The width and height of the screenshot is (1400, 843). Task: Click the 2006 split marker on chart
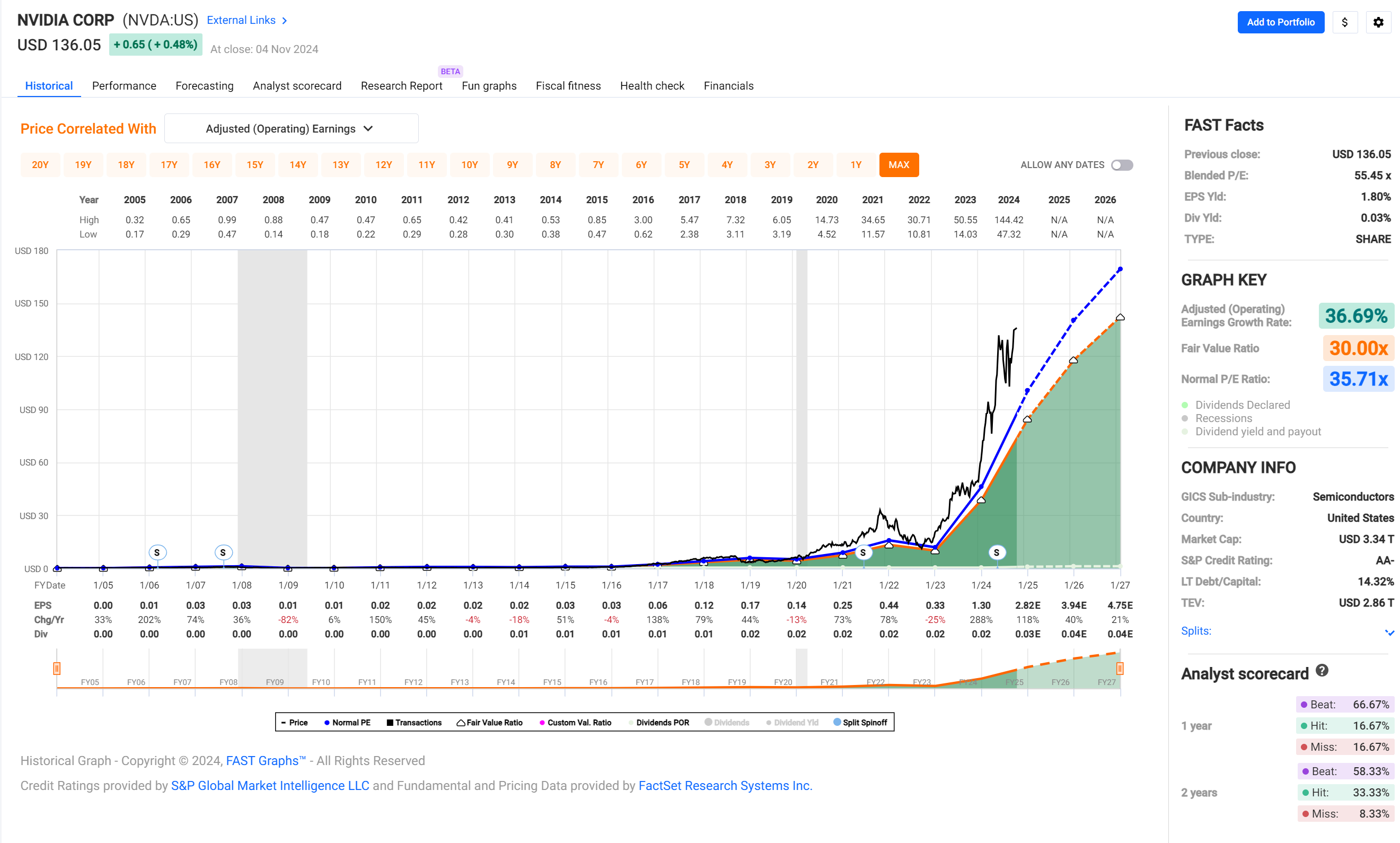click(157, 552)
